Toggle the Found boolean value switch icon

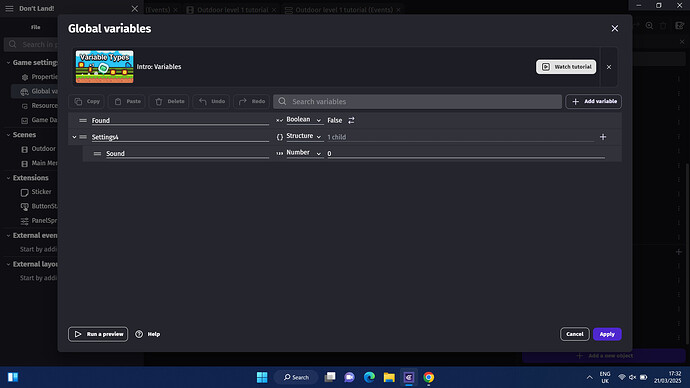[x=351, y=120]
